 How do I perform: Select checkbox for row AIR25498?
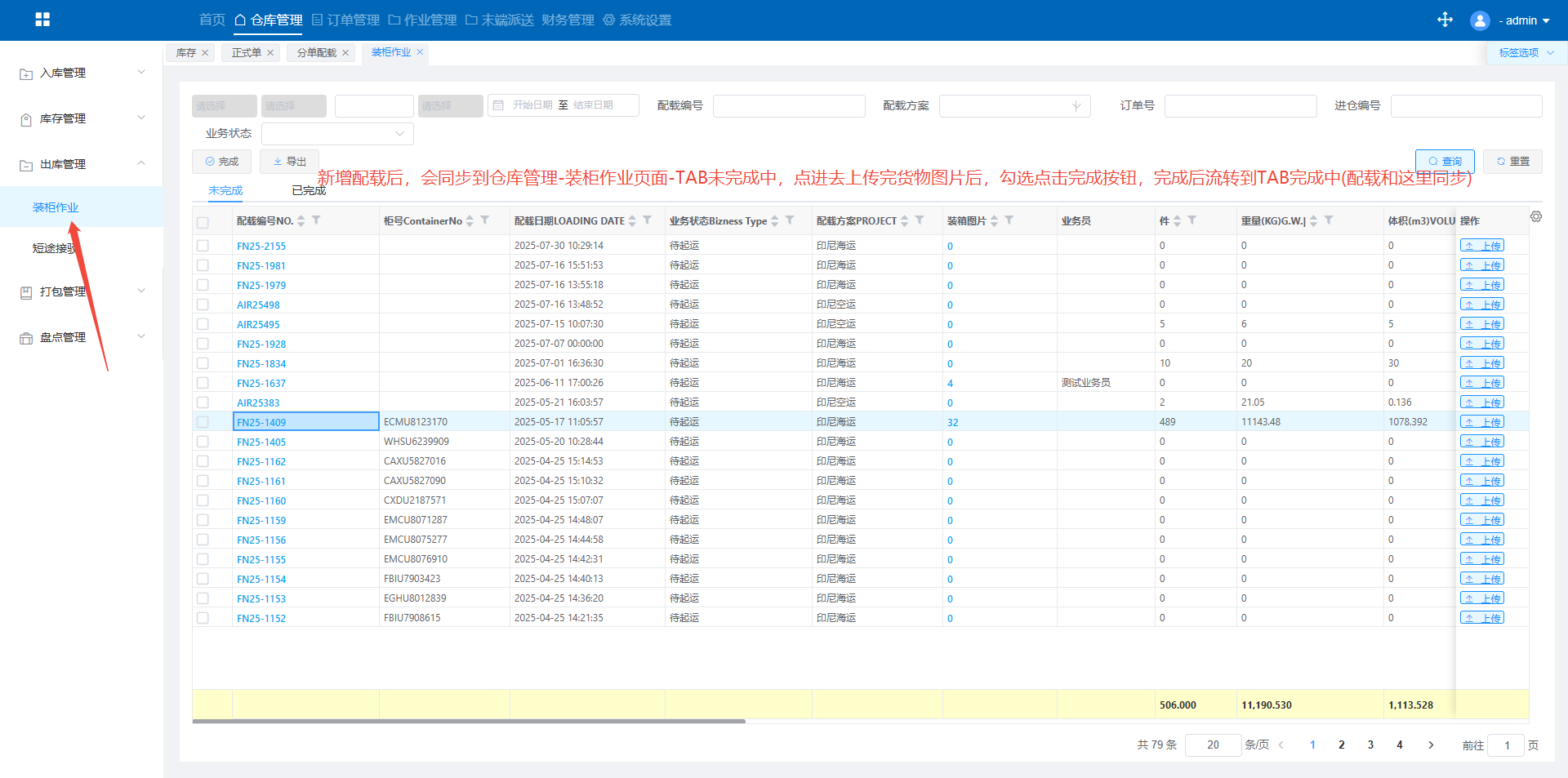pyautogui.click(x=203, y=305)
